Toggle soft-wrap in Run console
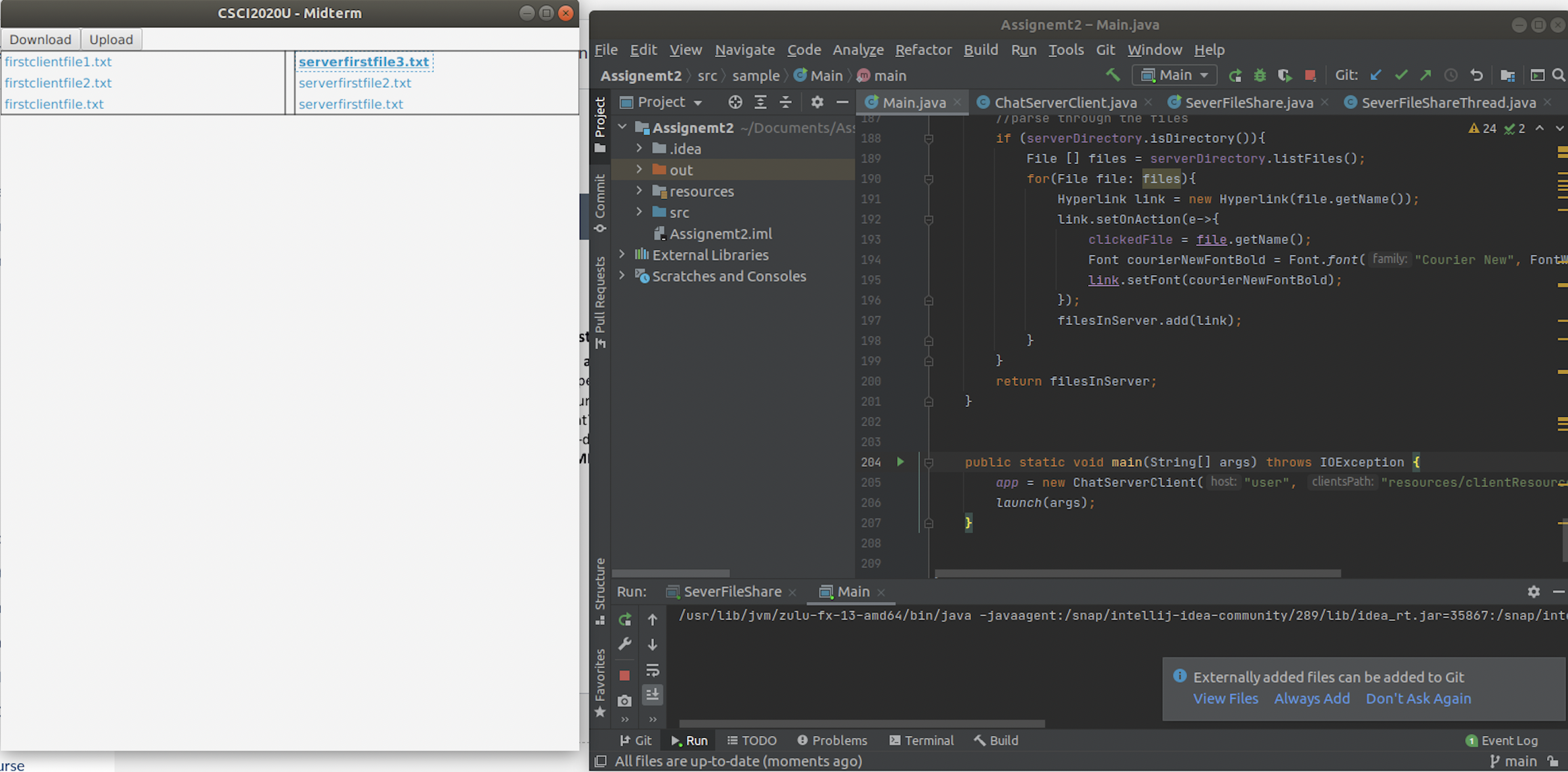1568x772 pixels. pyautogui.click(x=652, y=670)
